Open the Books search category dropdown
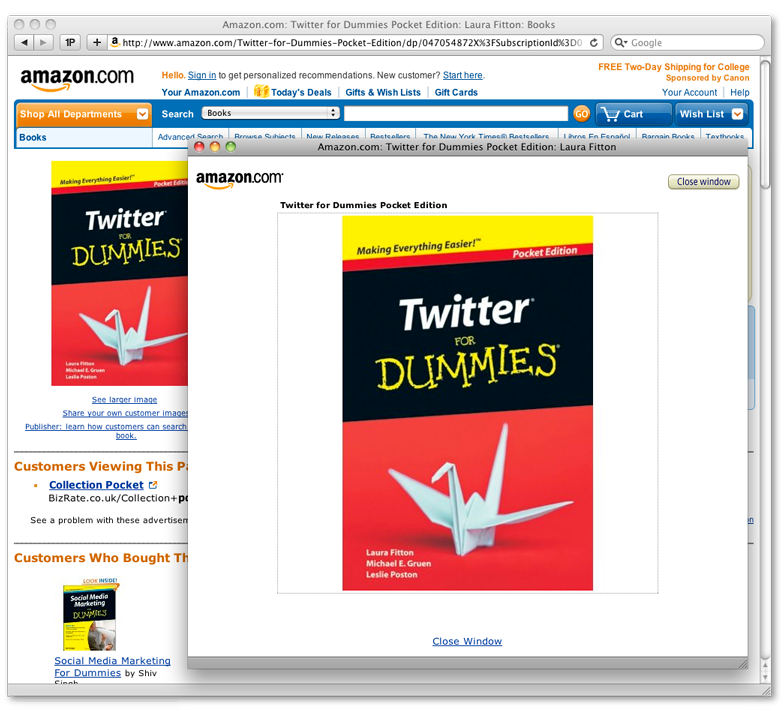 [x=271, y=113]
